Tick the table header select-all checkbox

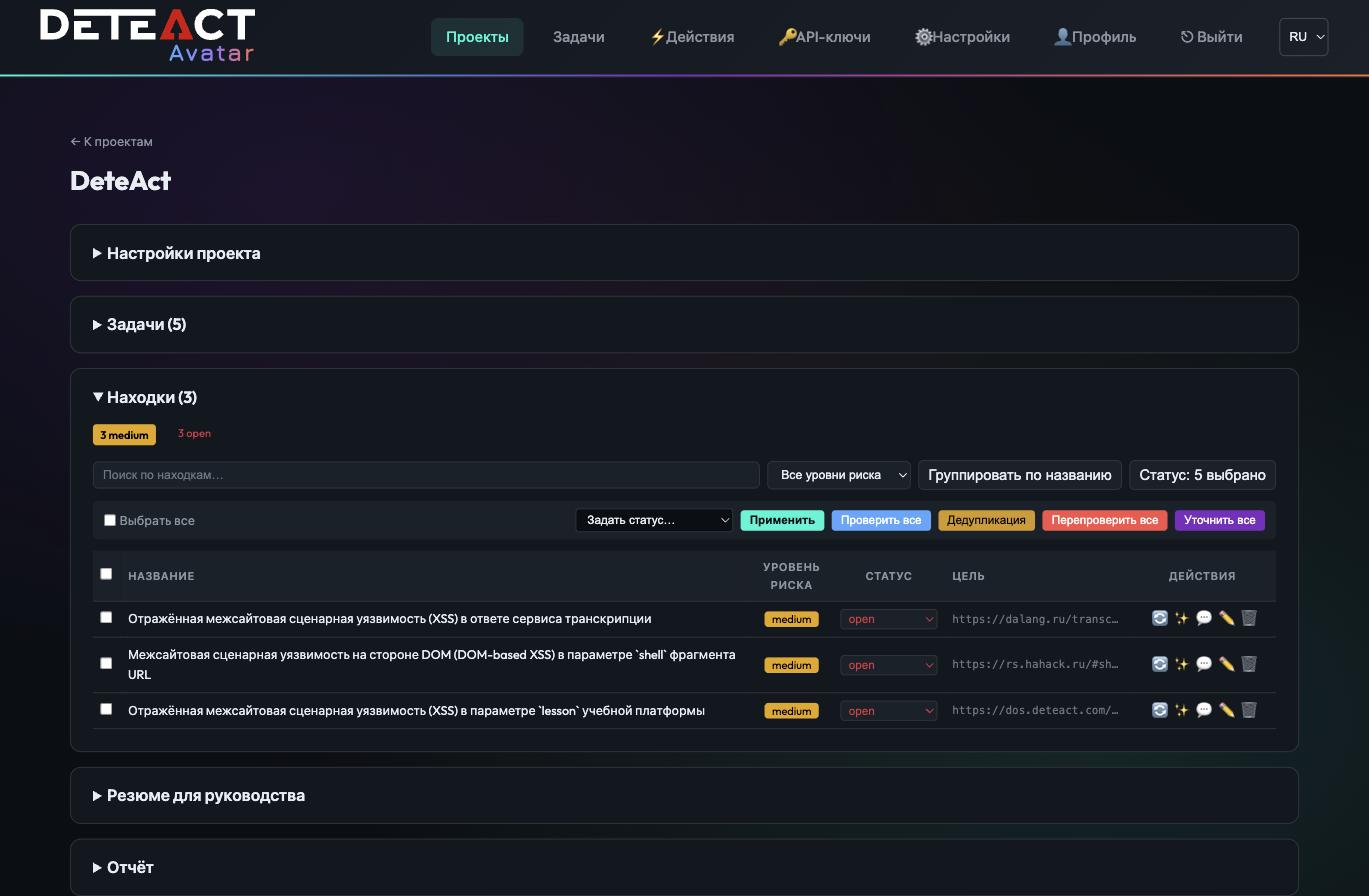pos(106,574)
